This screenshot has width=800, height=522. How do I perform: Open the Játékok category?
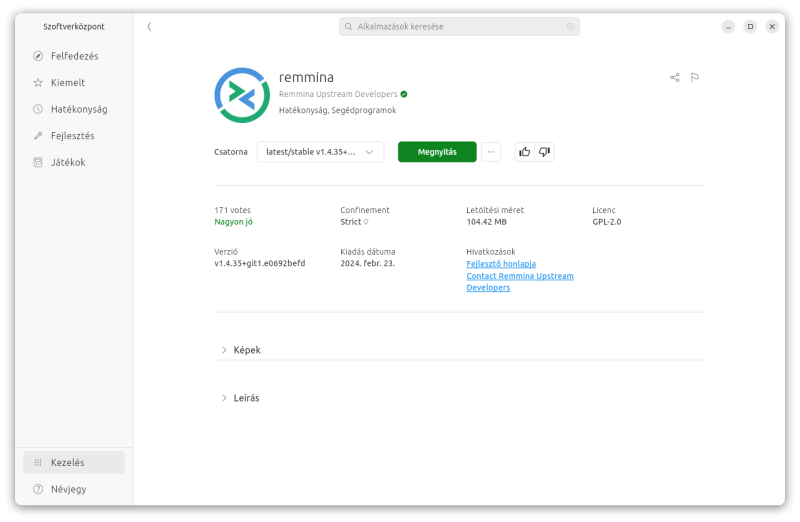(74, 162)
